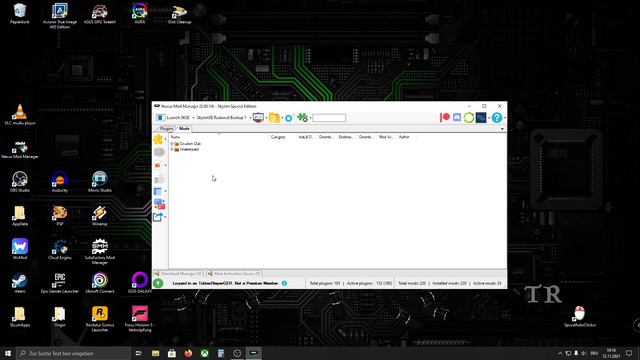The image size is (640, 360).
Task: Open the ASUS GPU Tweak desktop icon
Action: [x=100, y=13]
